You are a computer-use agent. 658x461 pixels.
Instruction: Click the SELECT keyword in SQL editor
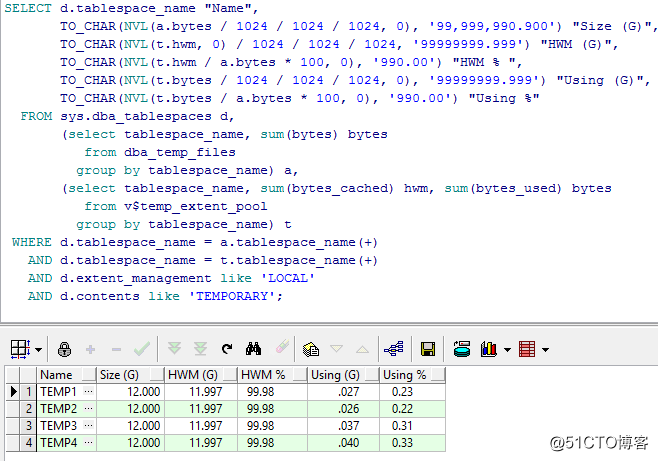(x=28, y=8)
